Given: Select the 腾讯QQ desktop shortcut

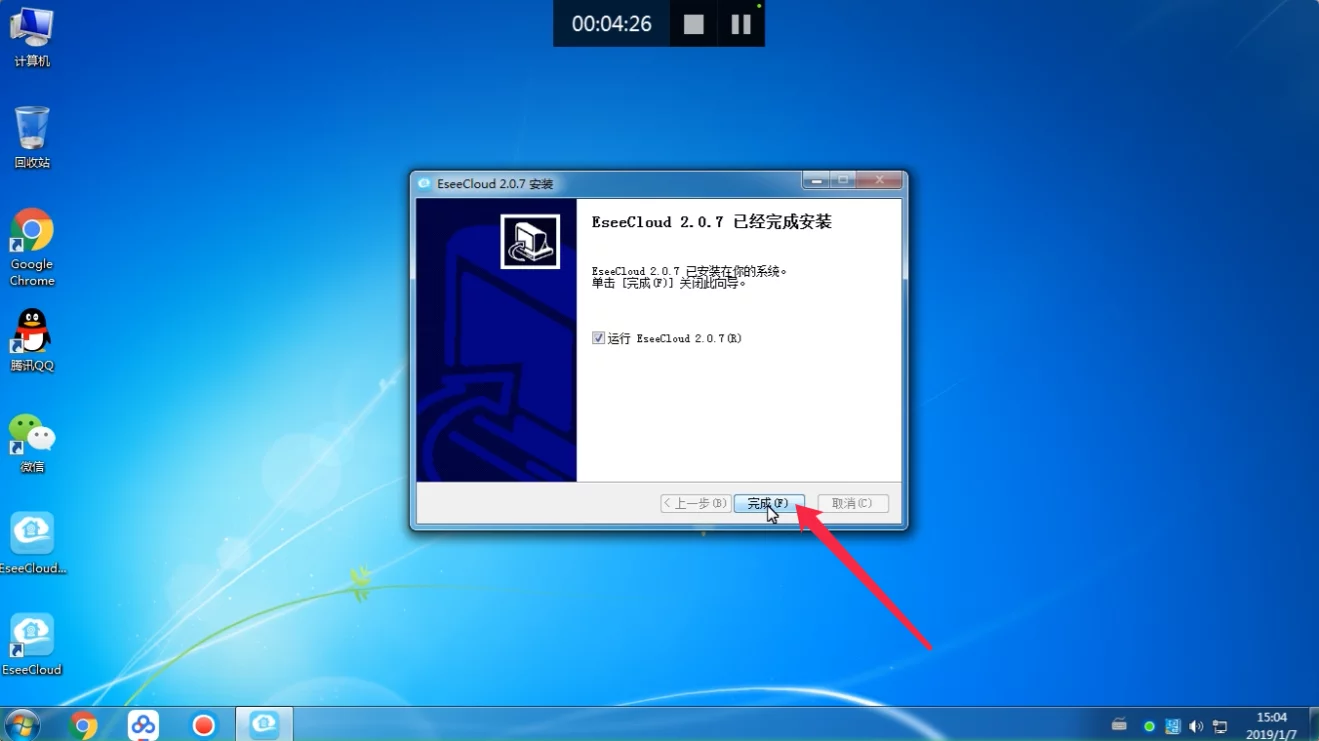Looking at the screenshot, I should [32, 340].
